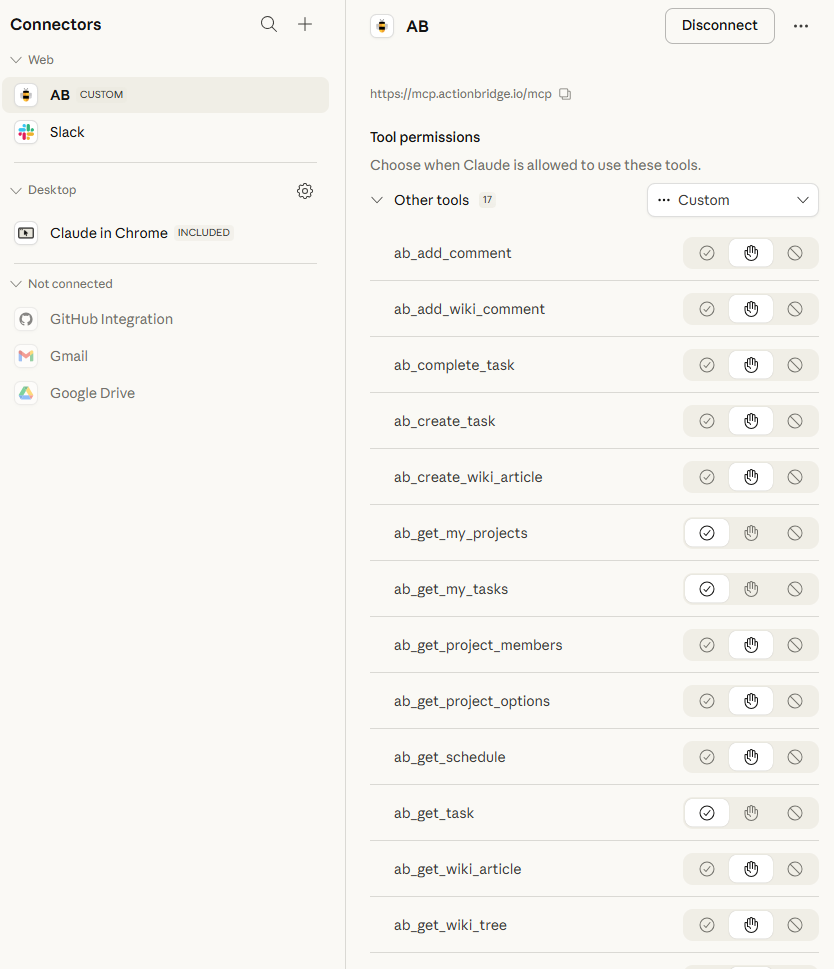This screenshot has height=969, width=834.
Task: Collapse the Other tools section
Action: coord(377,200)
